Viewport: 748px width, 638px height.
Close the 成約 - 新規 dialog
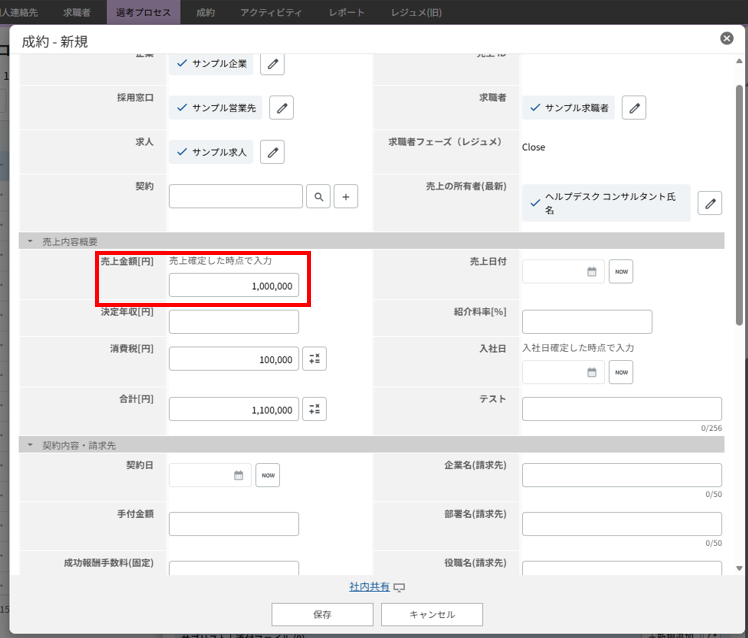[726, 38]
